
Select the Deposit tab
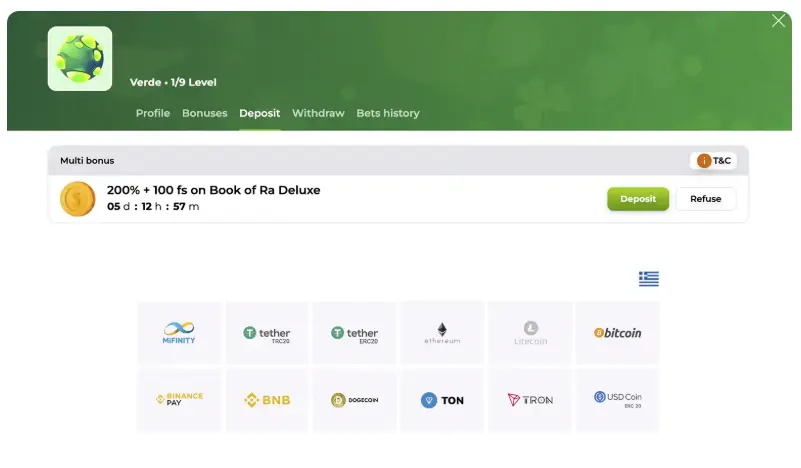coord(260,113)
